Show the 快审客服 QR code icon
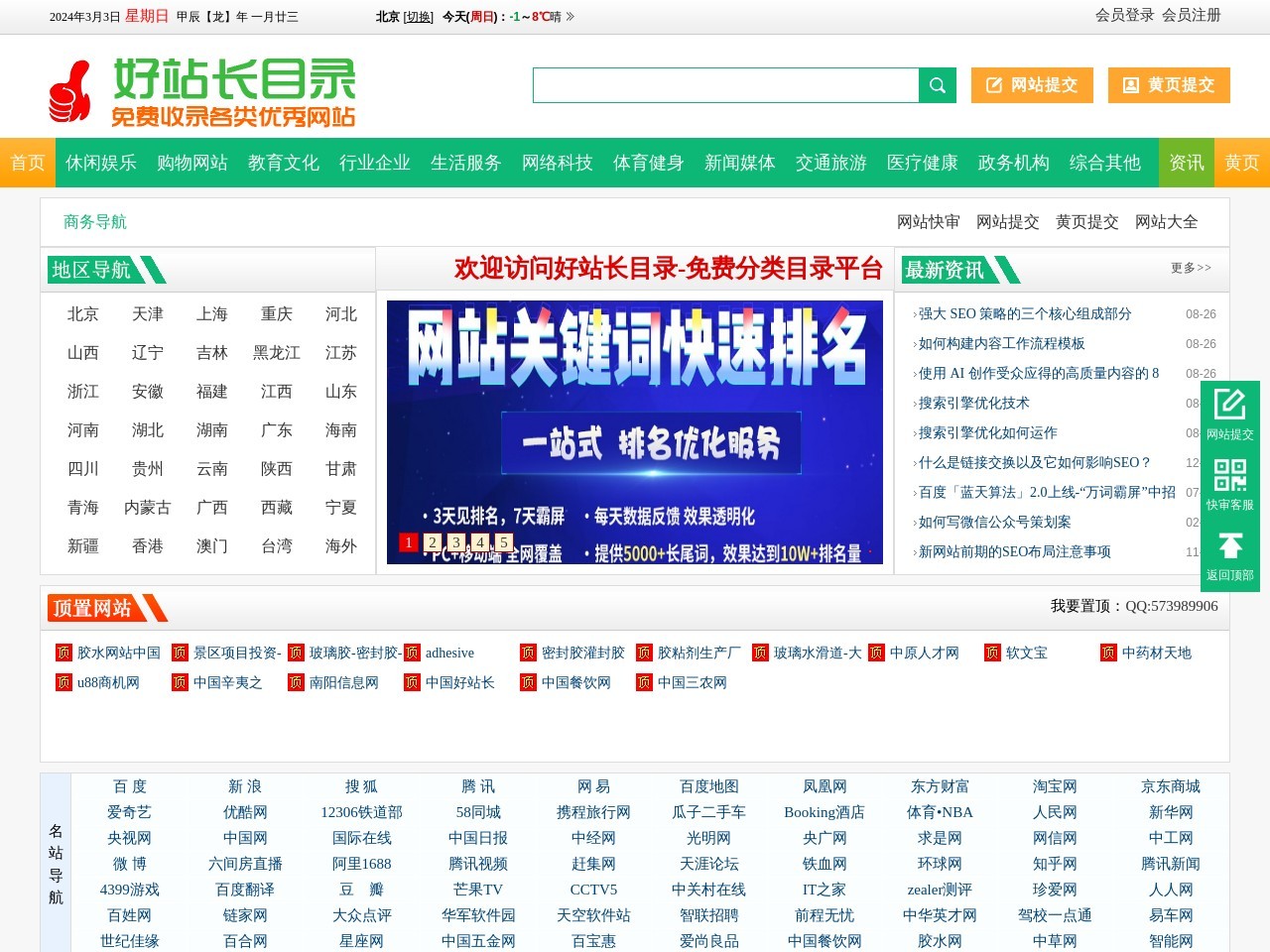The image size is (1270, 952). tap(1229, 475)
